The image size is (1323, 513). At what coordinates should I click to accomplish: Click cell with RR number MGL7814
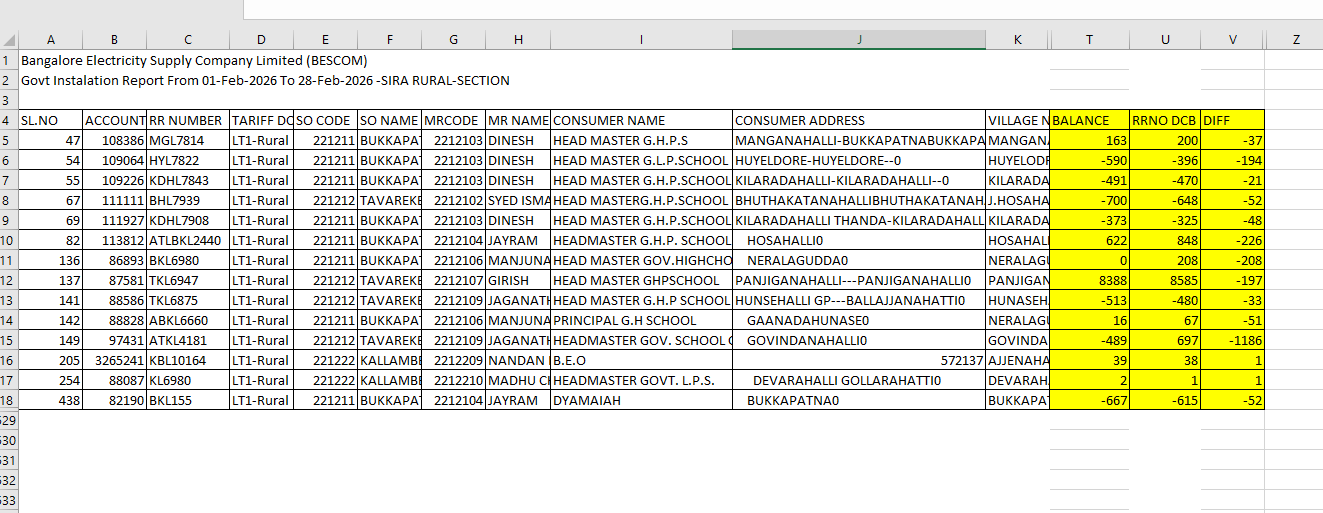(188, 140)
